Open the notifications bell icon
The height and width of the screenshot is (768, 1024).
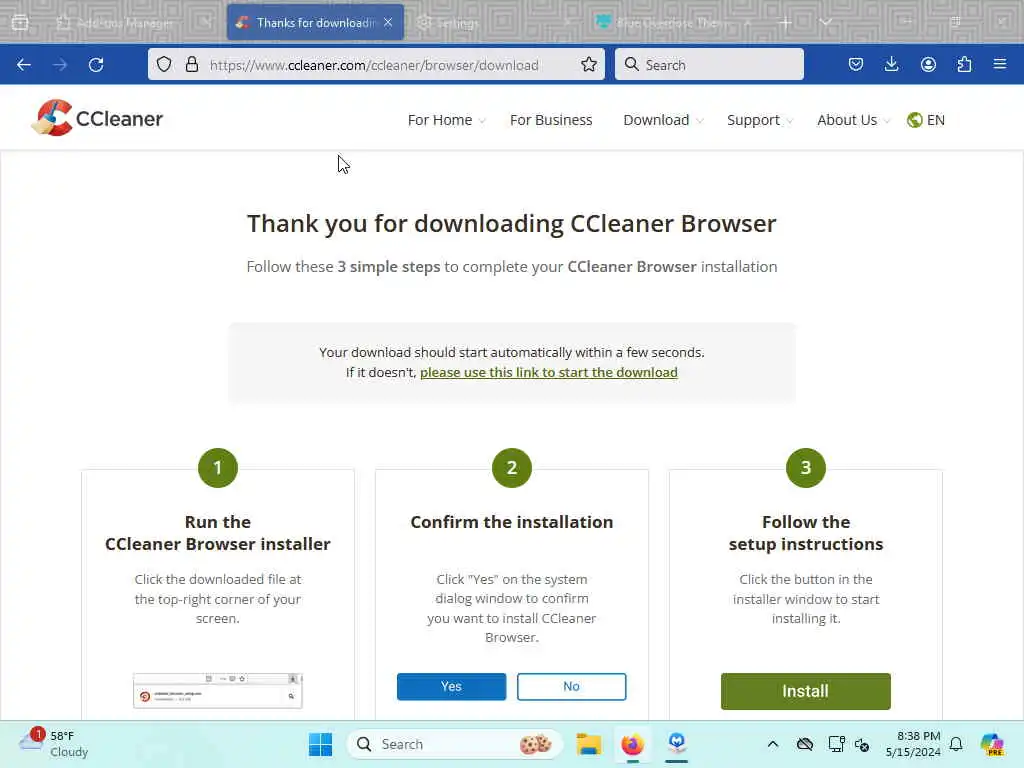[x=956, y=744]
